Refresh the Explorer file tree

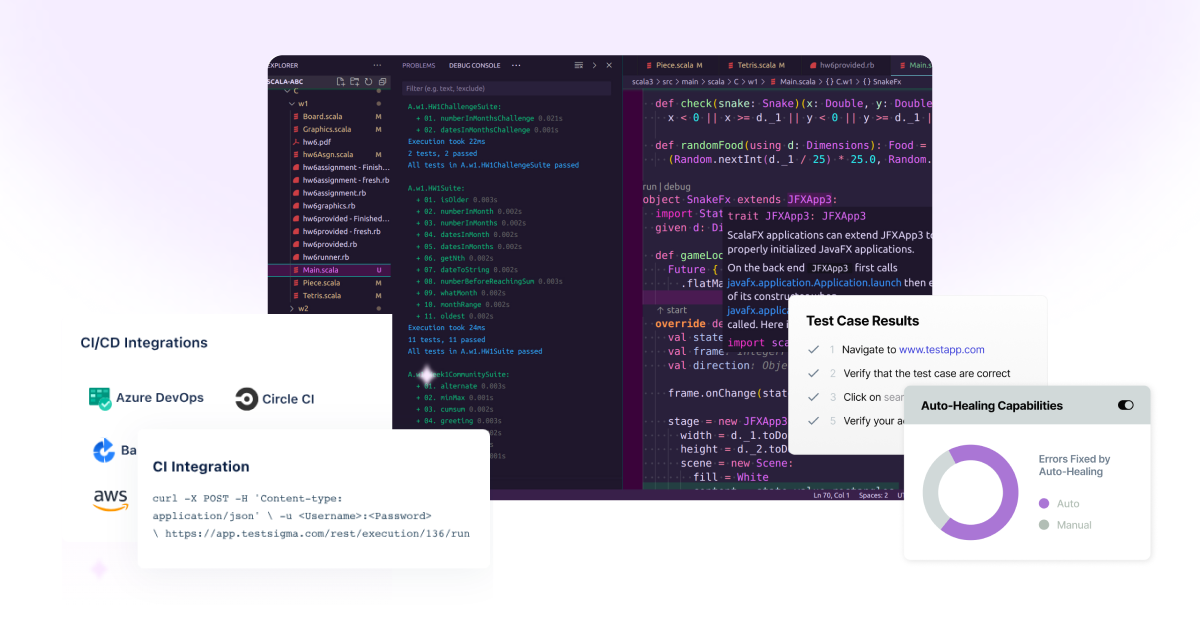[x=368, y=82]
